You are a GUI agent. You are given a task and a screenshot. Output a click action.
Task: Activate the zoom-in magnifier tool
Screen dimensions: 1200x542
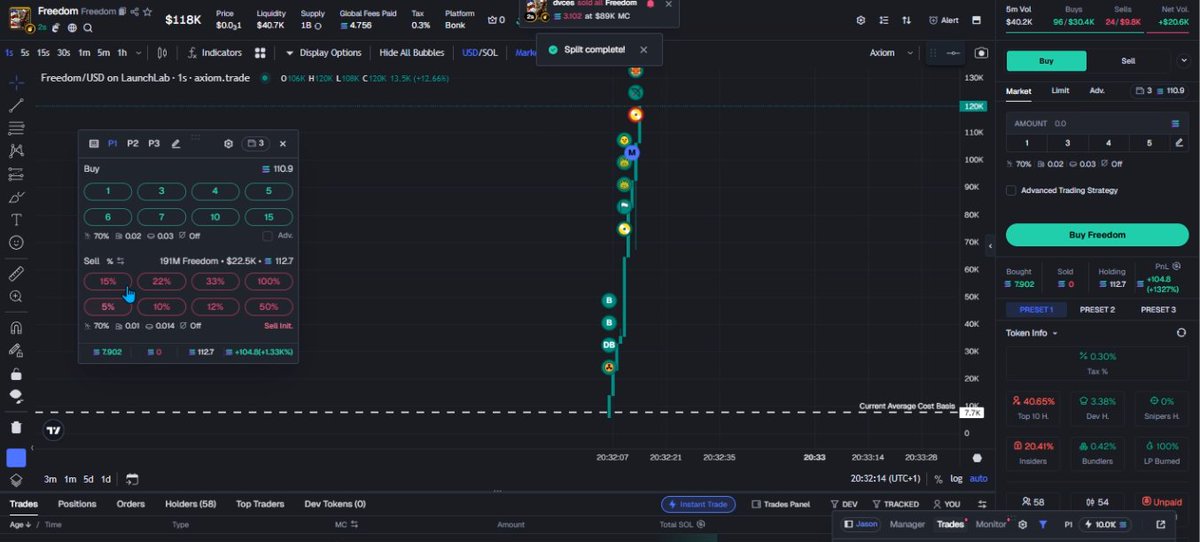coord(16,297)
